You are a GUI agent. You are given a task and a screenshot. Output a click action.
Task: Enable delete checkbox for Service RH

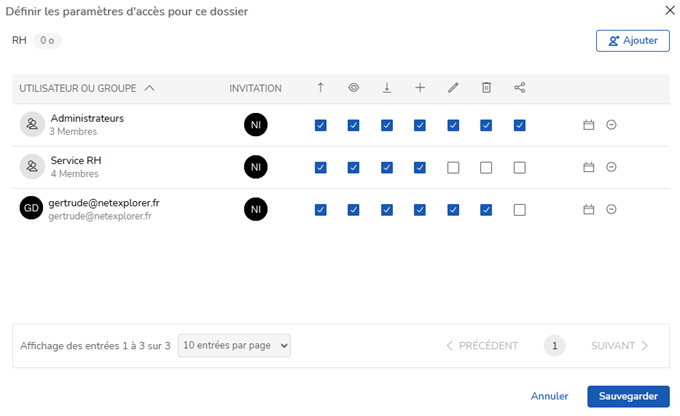point(486,167)
